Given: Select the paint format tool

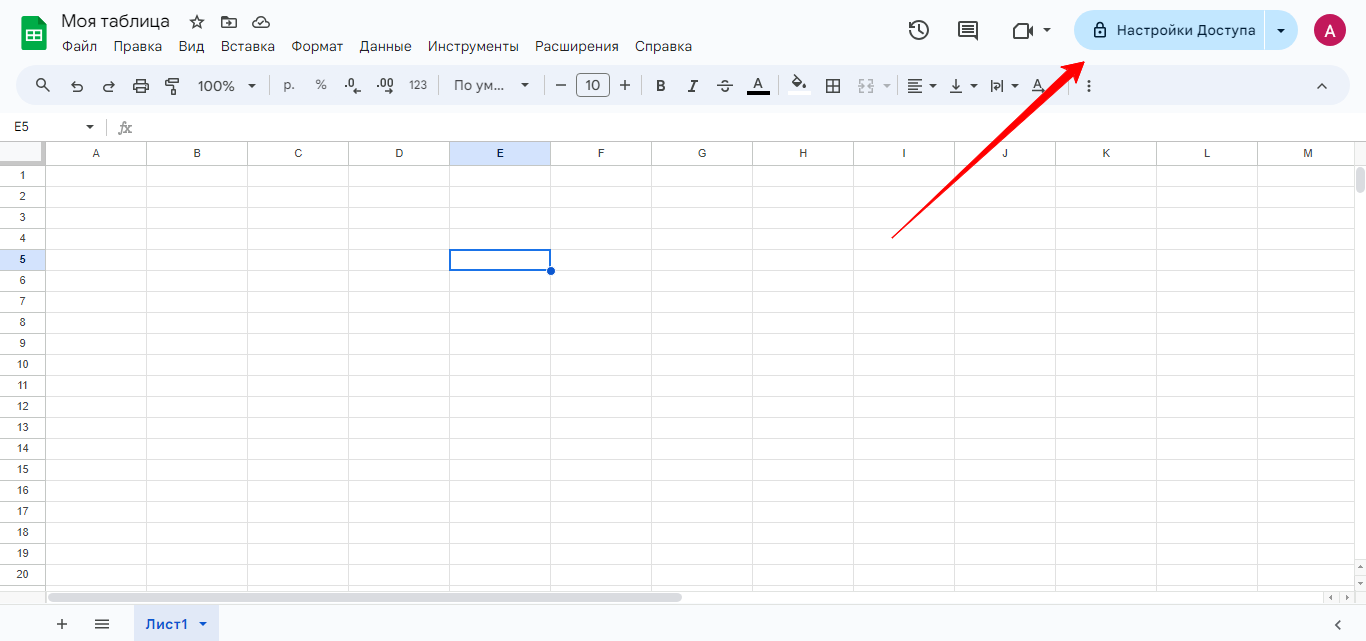Looking at the screenshot, I should [x=172, y=86].
